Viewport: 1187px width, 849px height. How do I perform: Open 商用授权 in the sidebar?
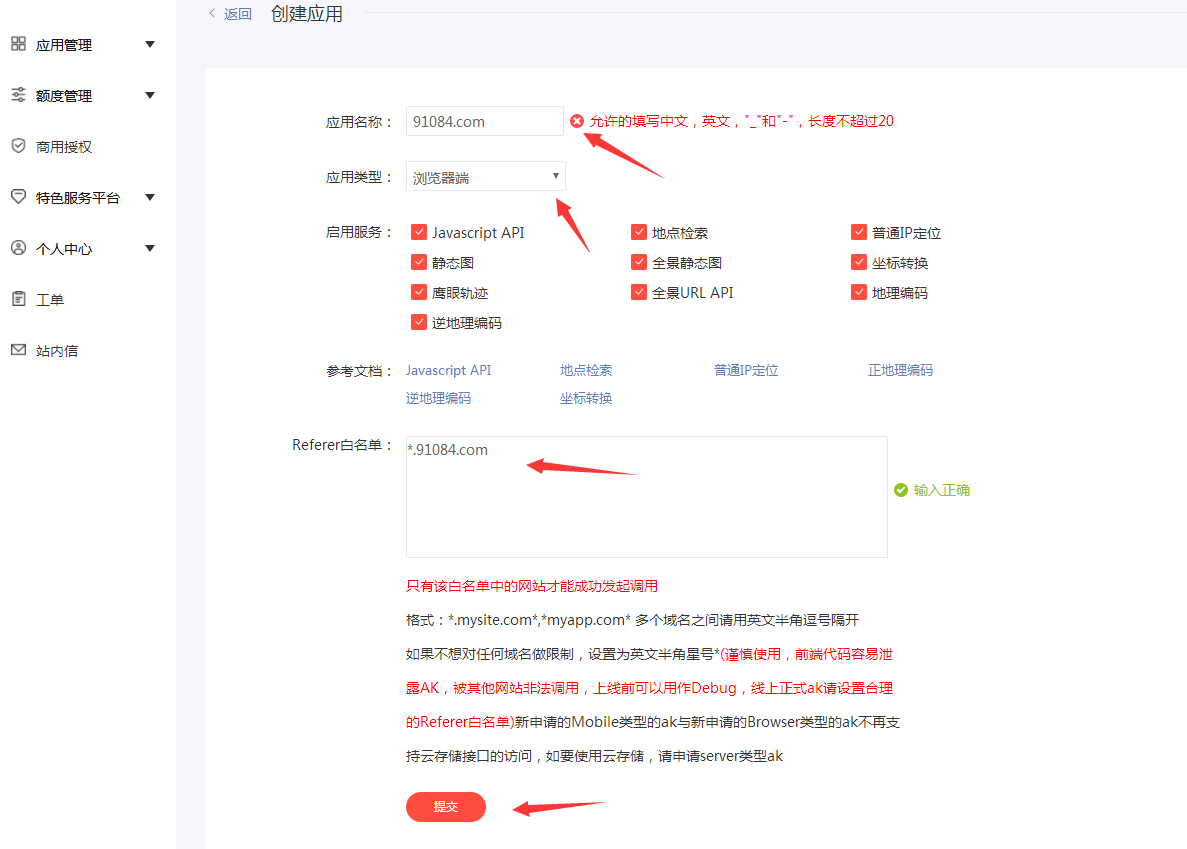click(x=64, y=147)
